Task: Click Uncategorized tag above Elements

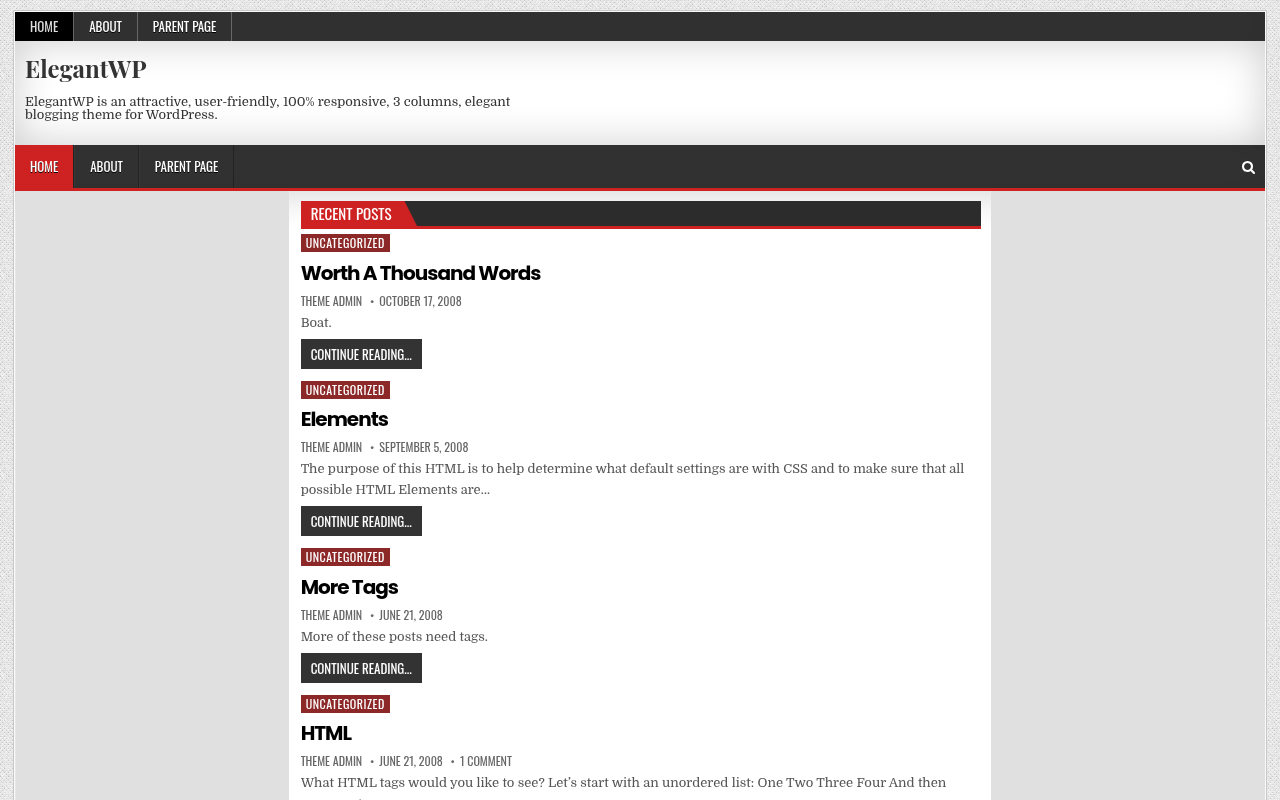Action: coord(345,390)
